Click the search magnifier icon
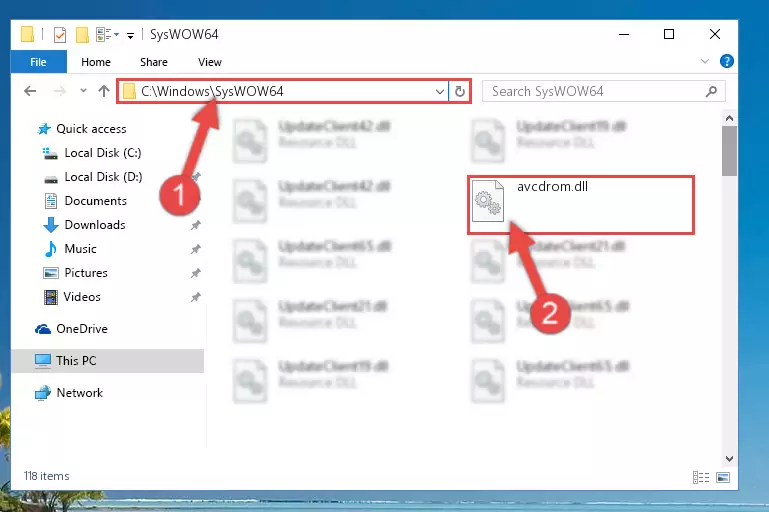 [711, 91]
